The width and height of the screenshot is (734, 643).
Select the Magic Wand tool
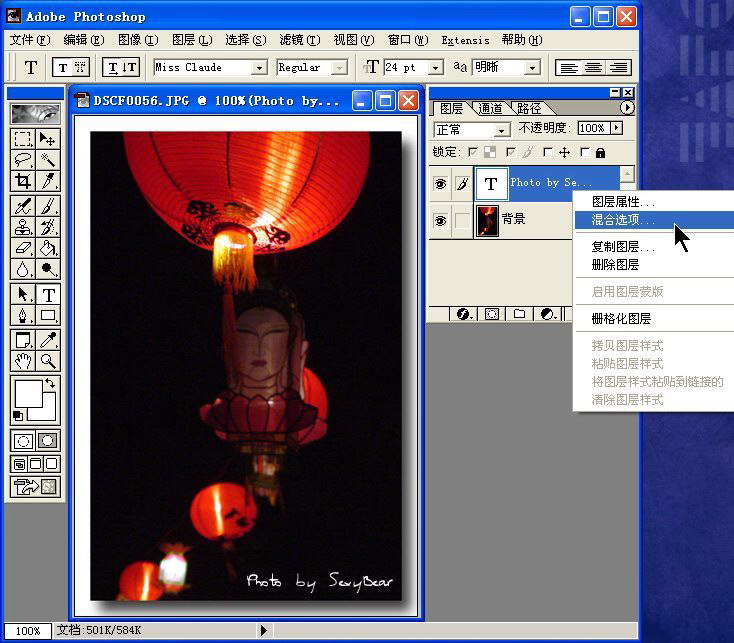(x=47, y=160)
